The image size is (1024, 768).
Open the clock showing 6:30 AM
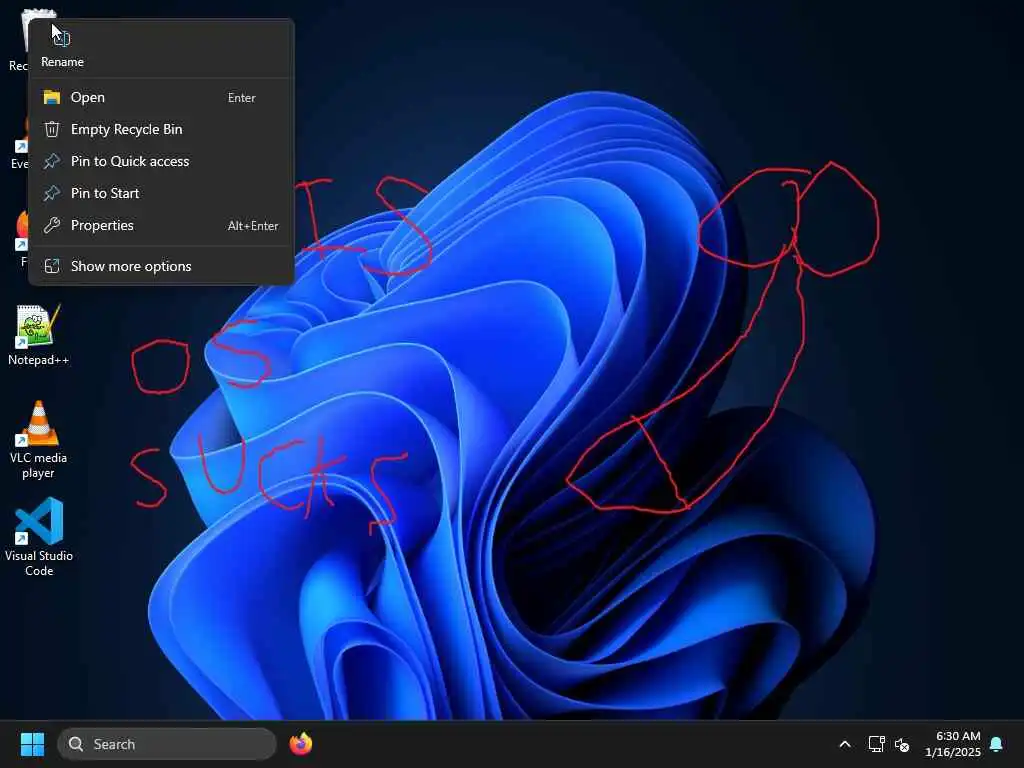point(953,744)
